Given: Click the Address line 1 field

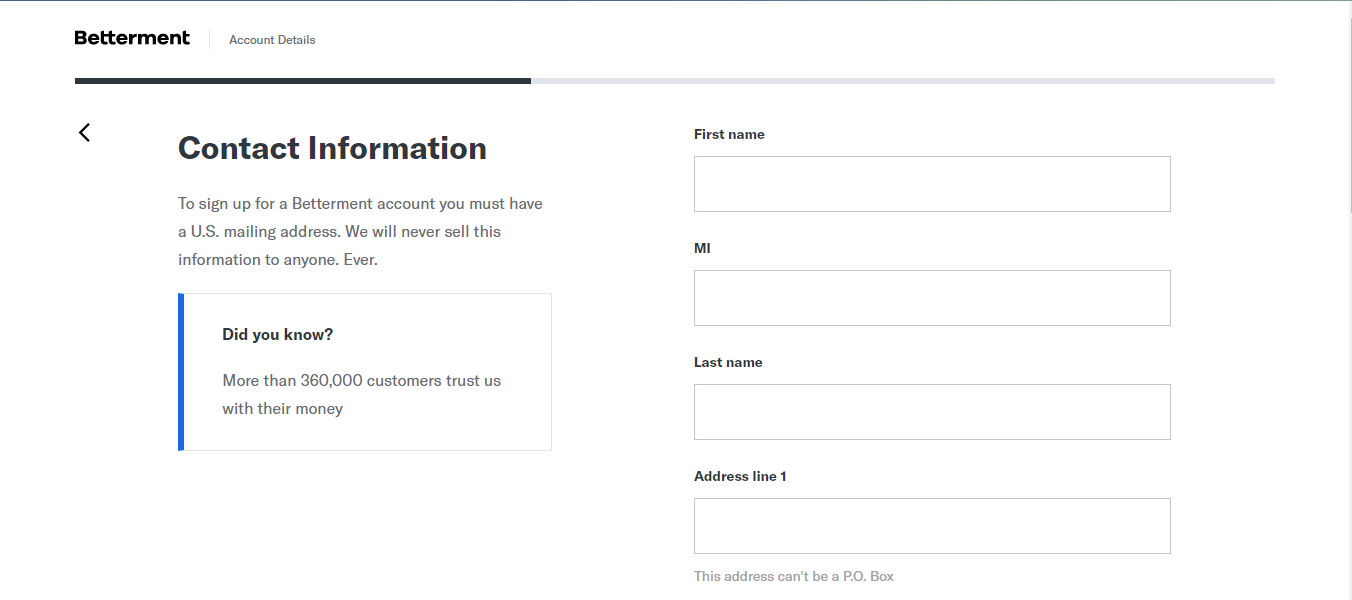Looking at the screenshot, I should pos(931,526).
